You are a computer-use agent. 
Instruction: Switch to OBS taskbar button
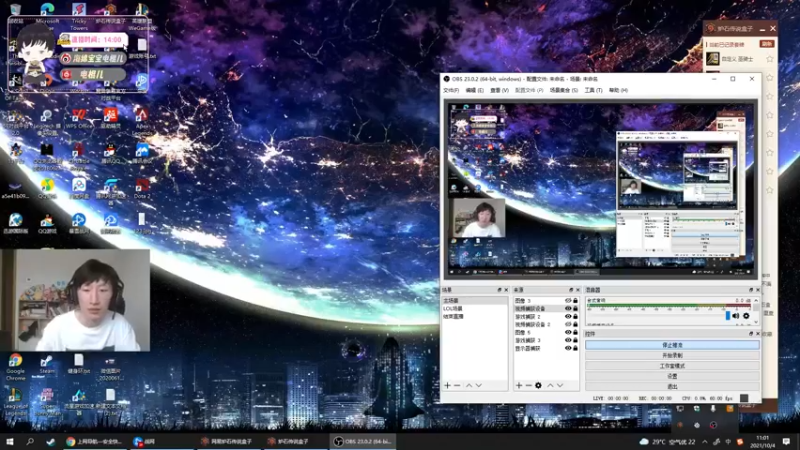[x=363, y=441]
